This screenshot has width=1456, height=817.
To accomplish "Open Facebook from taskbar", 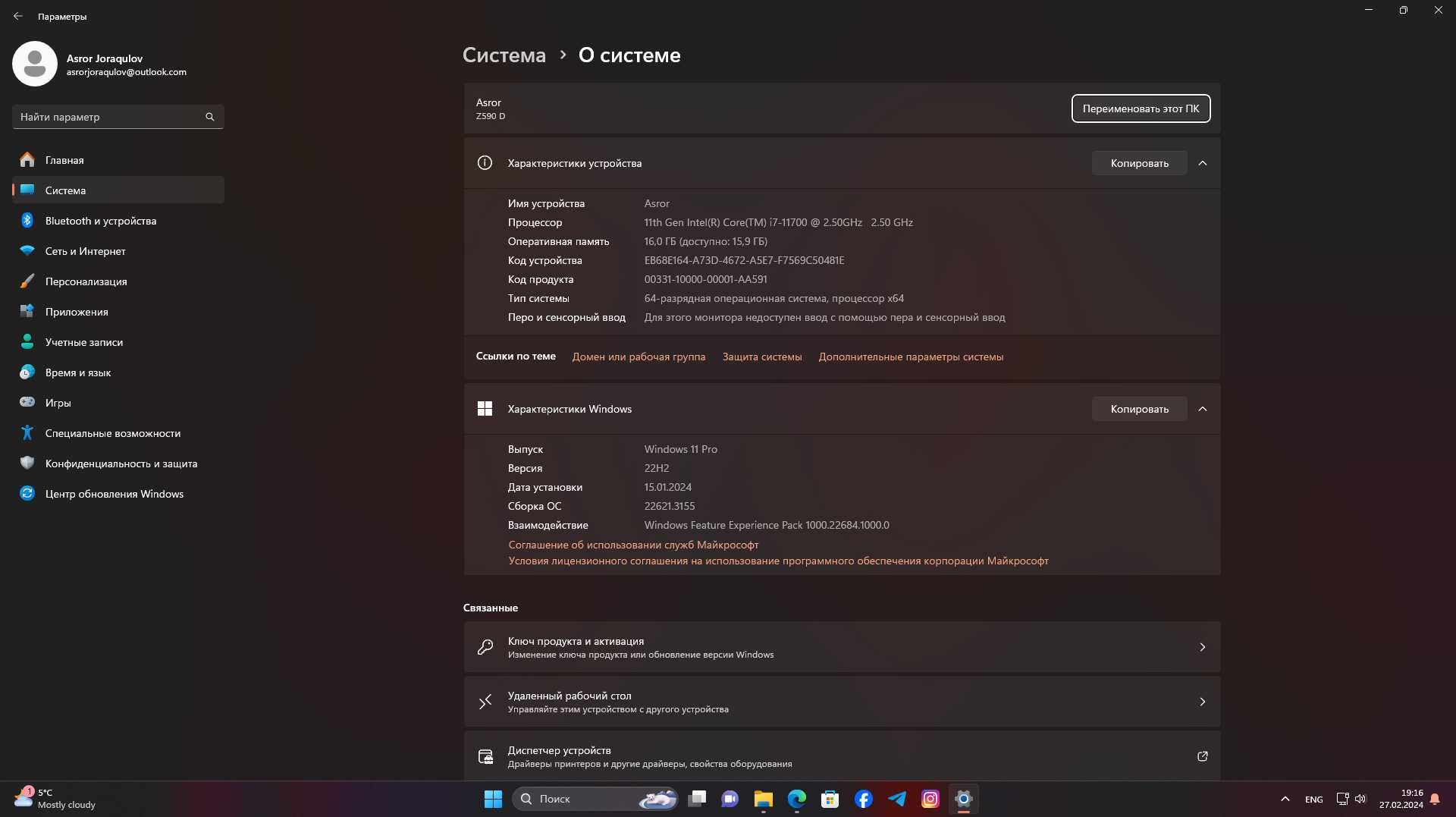I will 864,799.
